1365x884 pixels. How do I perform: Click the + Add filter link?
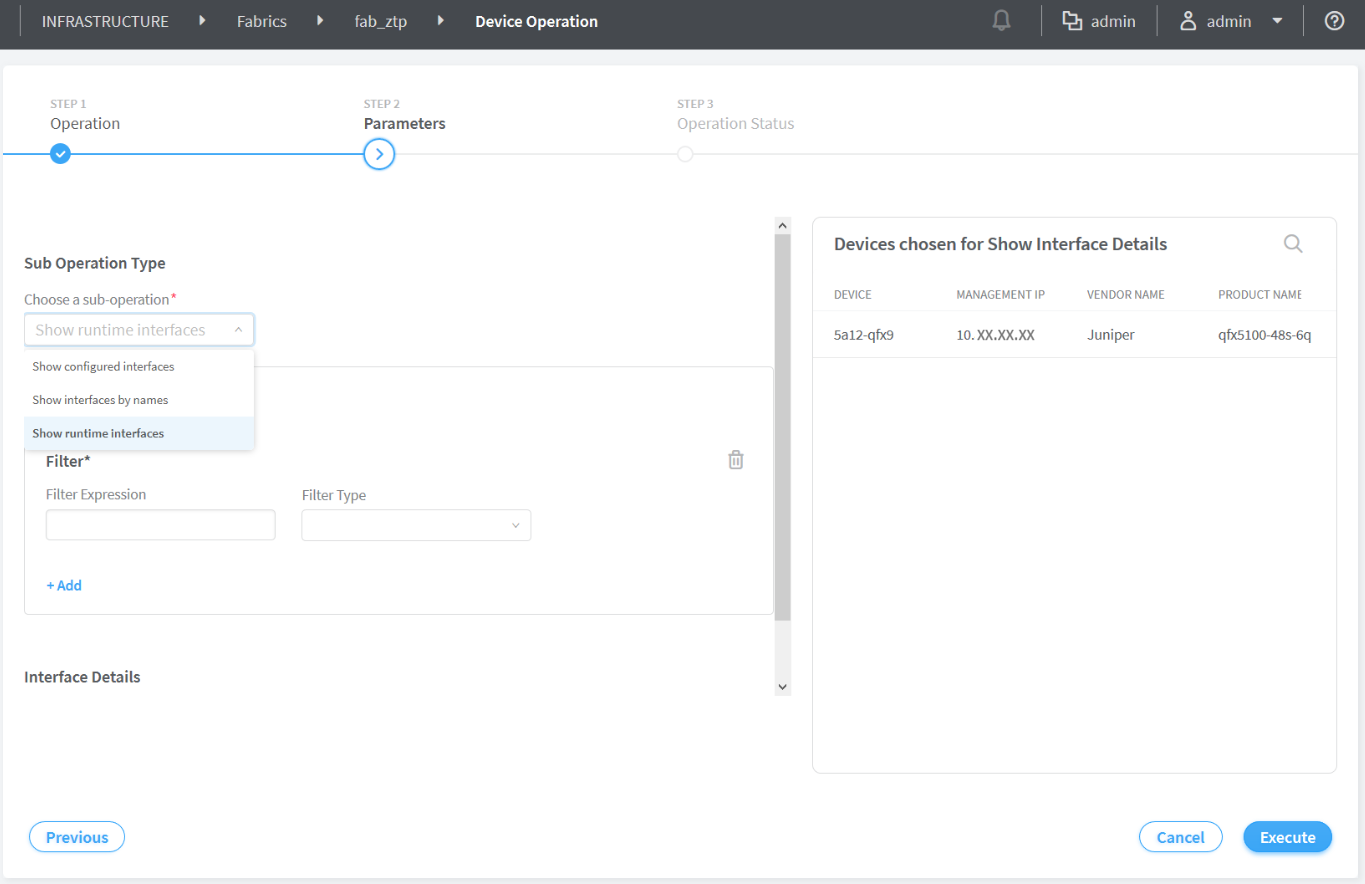tap(64, 585)
